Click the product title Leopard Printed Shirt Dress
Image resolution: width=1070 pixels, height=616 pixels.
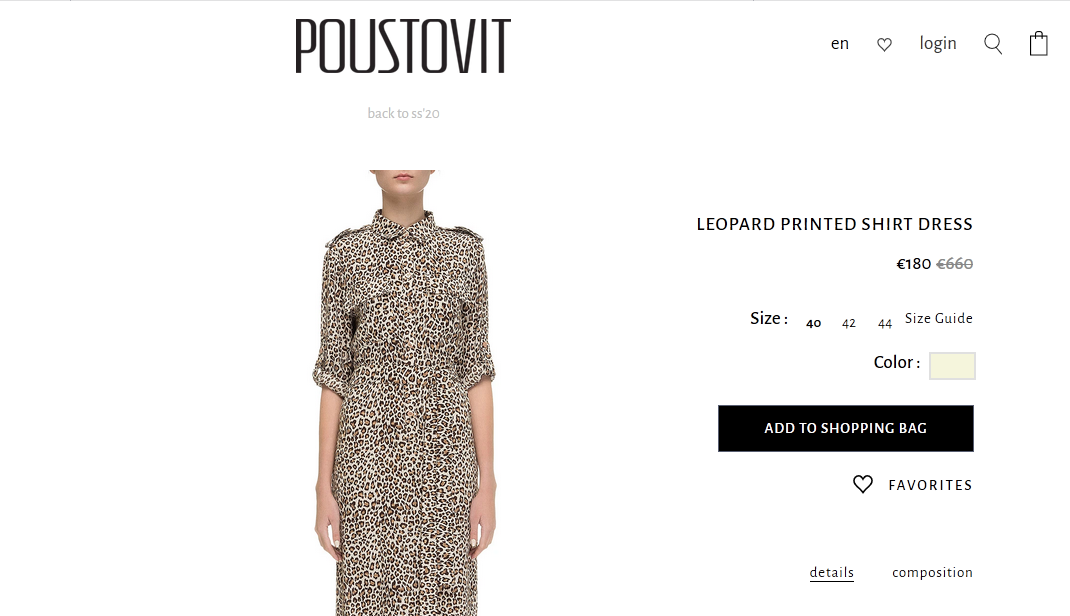click(834, 224)
